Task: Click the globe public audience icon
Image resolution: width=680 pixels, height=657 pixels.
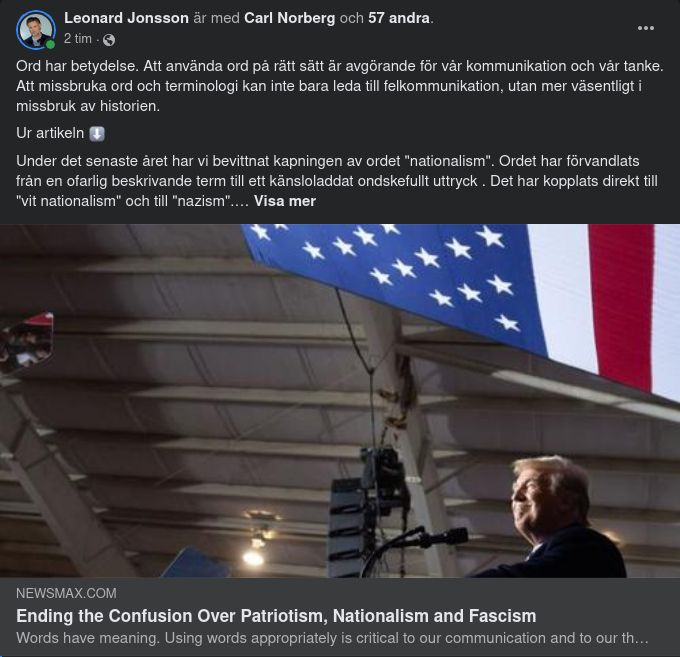Action: (109, 39)
